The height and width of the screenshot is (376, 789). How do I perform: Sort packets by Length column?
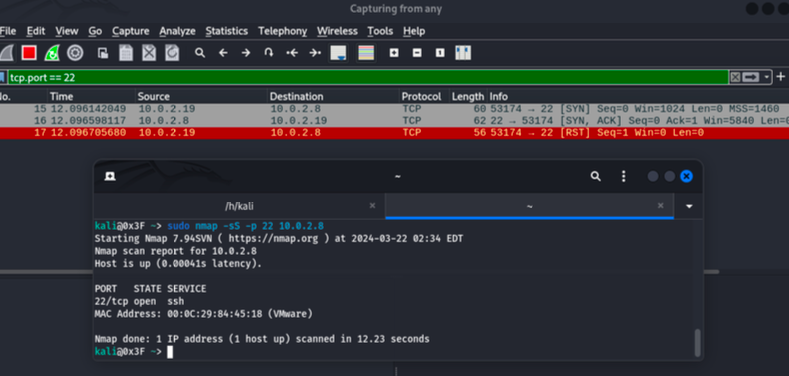click(x=468, y=96)
